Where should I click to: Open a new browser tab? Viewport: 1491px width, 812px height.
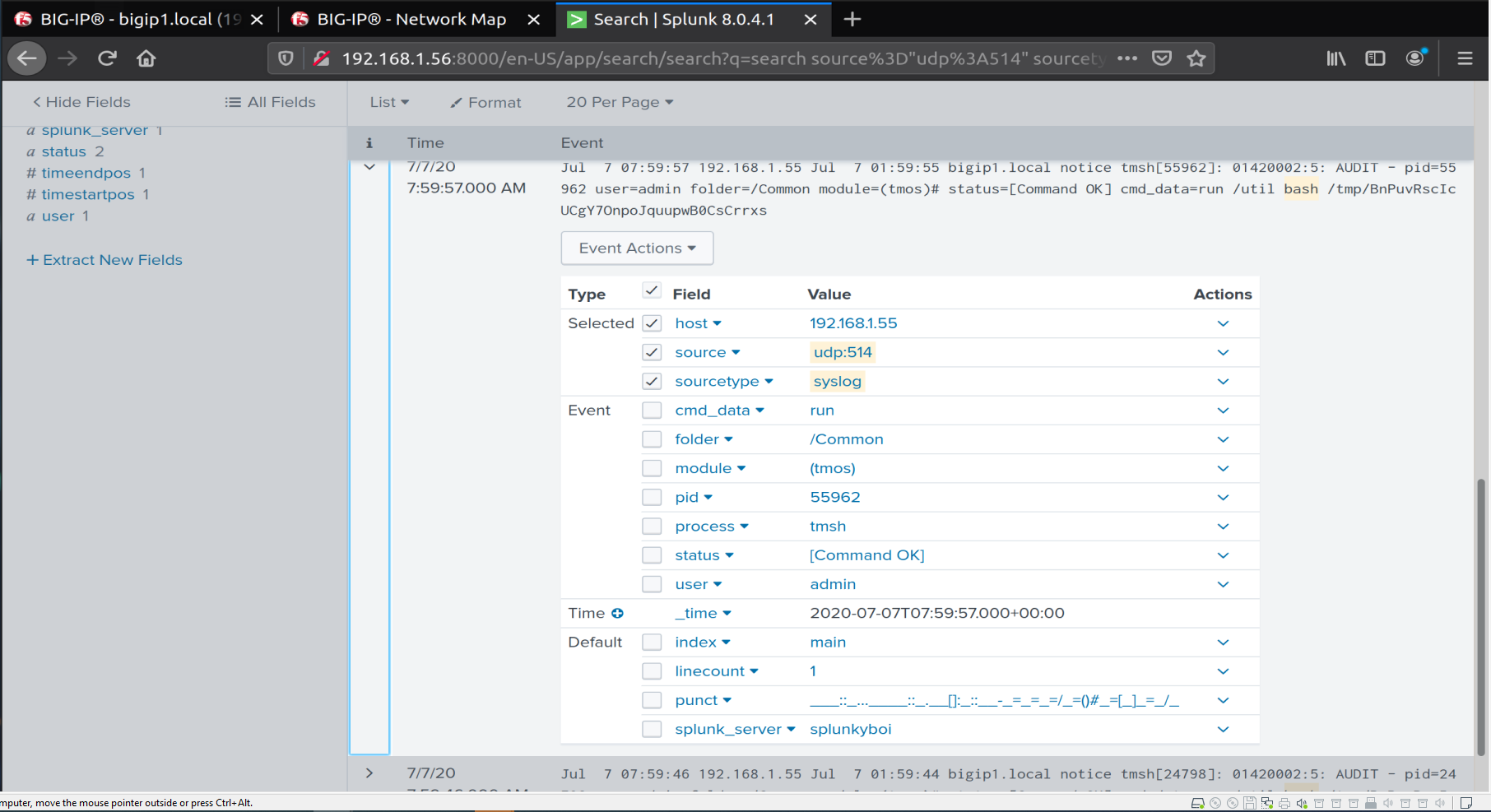pyautogui.click(x=852, y=19)
